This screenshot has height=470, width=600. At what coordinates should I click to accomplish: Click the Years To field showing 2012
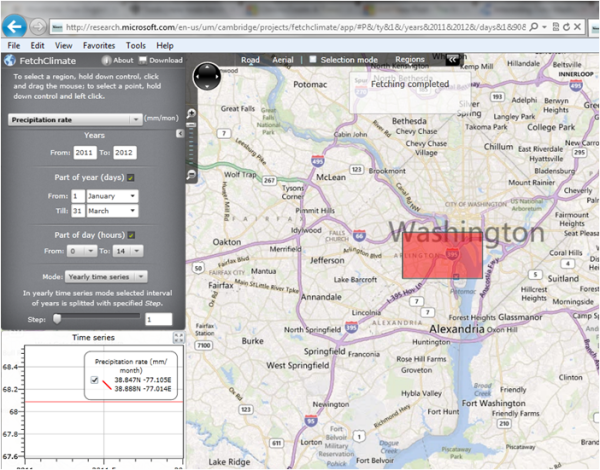(124, 152)
